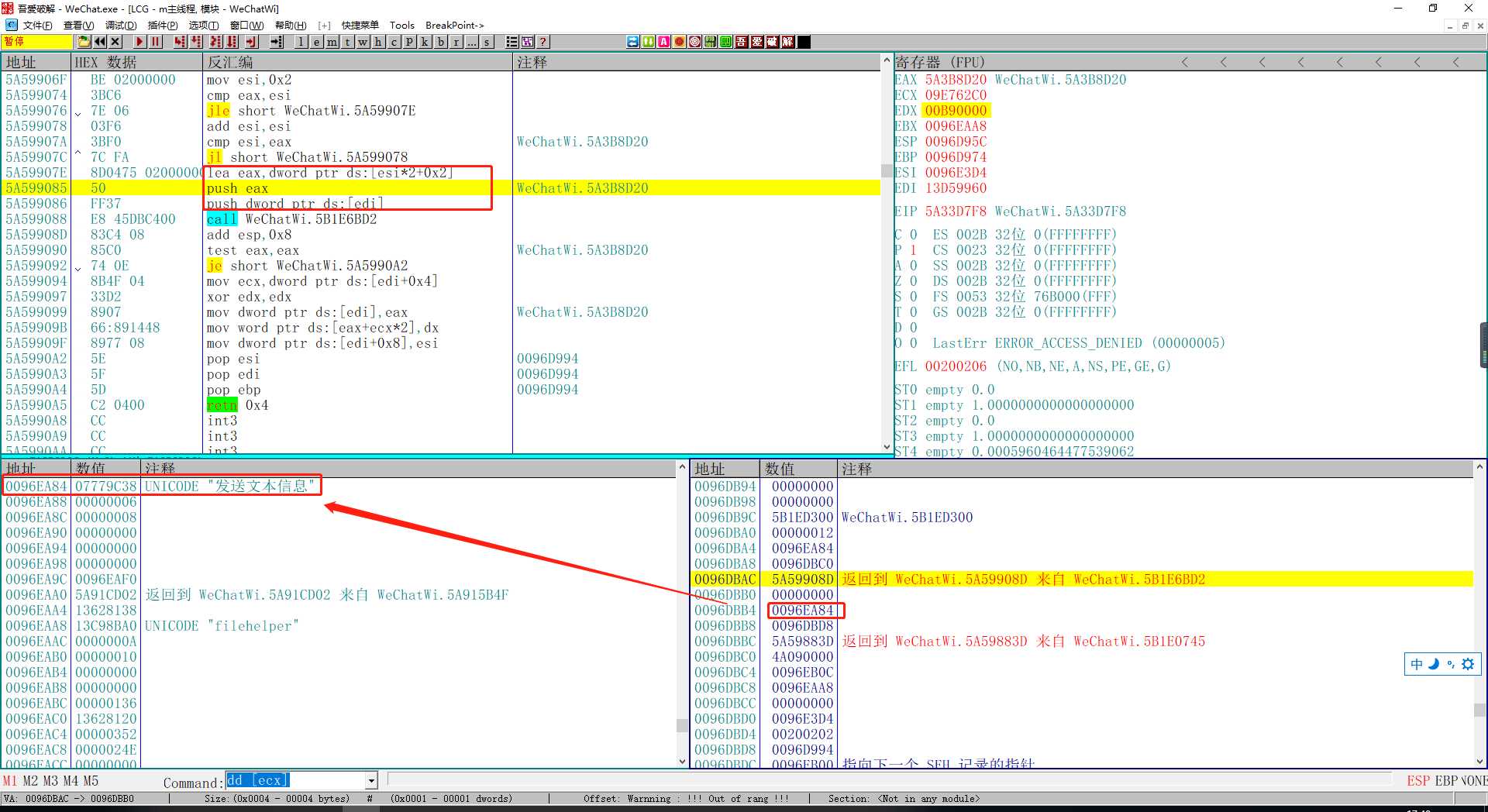Open breakpoints window with 'b' button
The image size is (1488, 812).
440,42
